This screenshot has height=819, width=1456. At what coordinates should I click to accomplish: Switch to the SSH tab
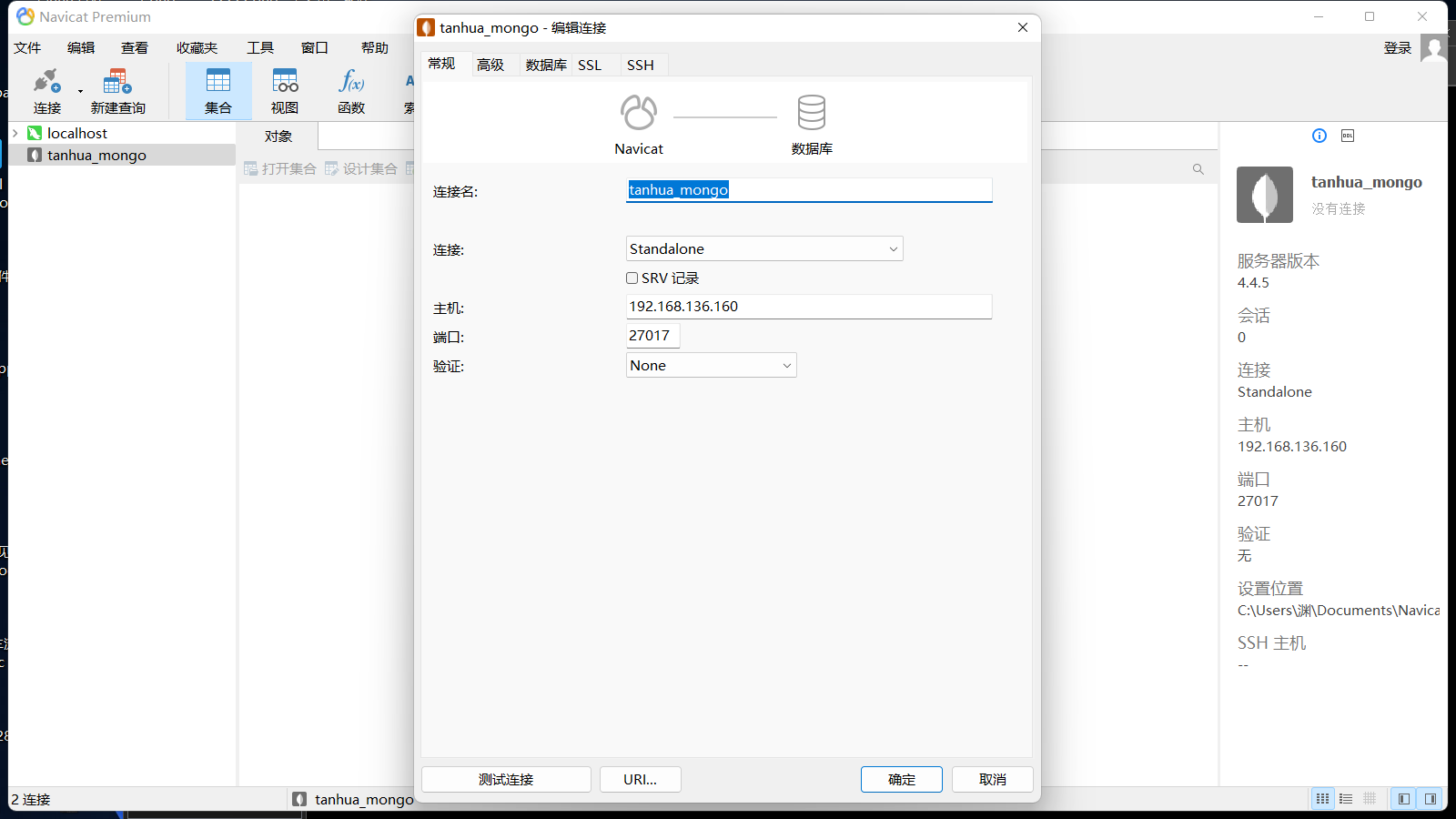click(x=641, y=65)
